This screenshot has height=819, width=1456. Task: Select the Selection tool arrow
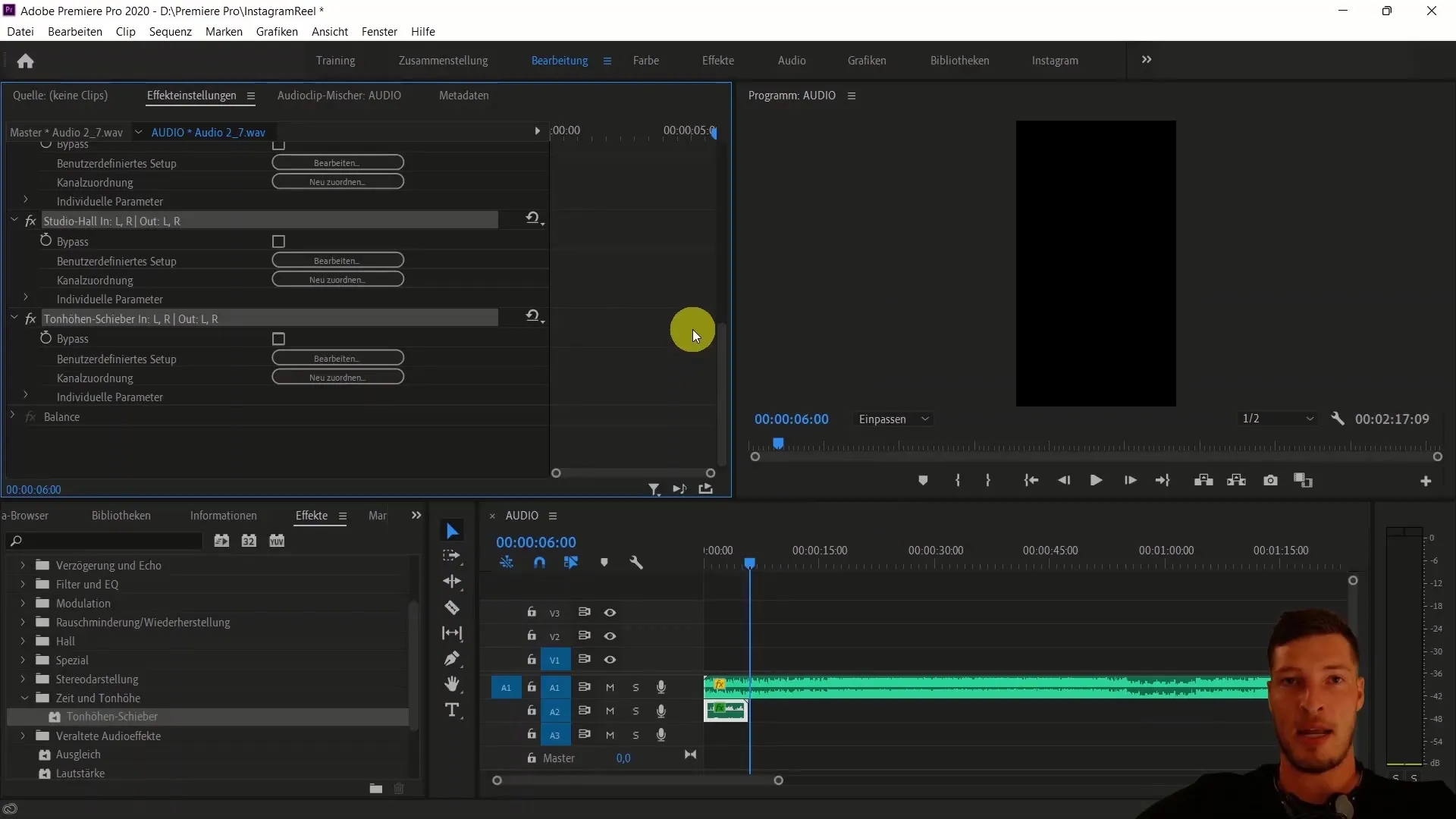(452, 531)
